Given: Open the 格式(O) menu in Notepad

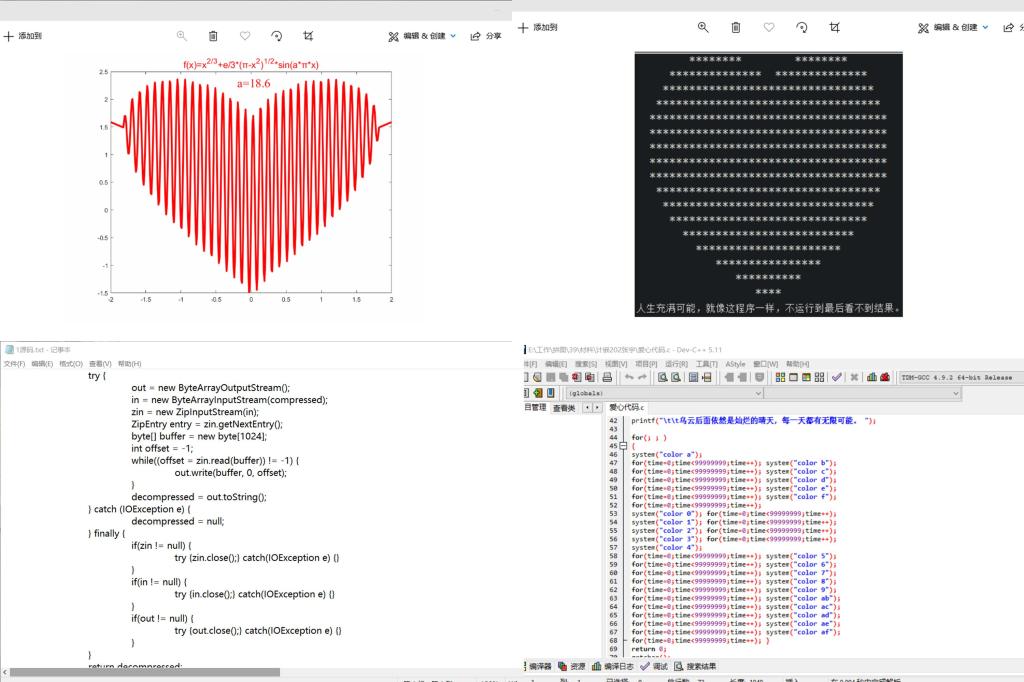Looking at the screenshot, I should click(x=70, y=364).
